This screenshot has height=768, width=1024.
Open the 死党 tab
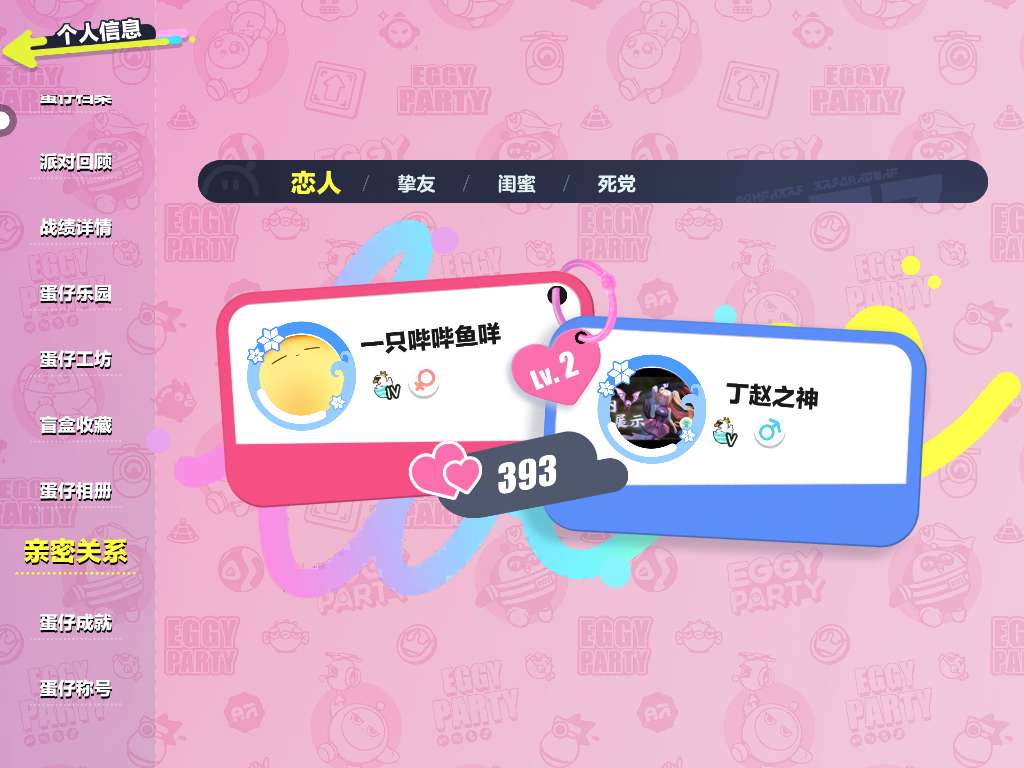[616, 183]
